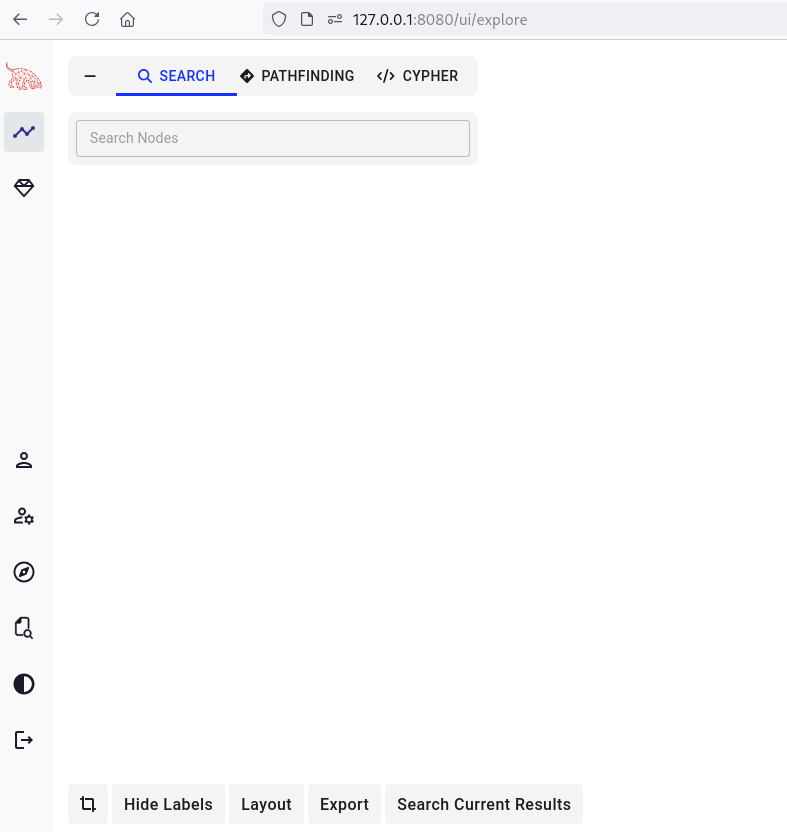Reload the page with the browser refresh button

click(92, 19)
